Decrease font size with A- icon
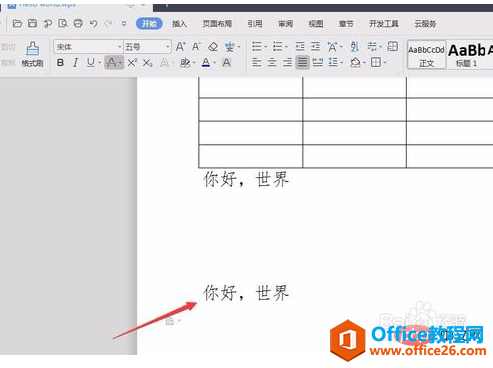Screen dimensions: 493x368 pos(196,47)
